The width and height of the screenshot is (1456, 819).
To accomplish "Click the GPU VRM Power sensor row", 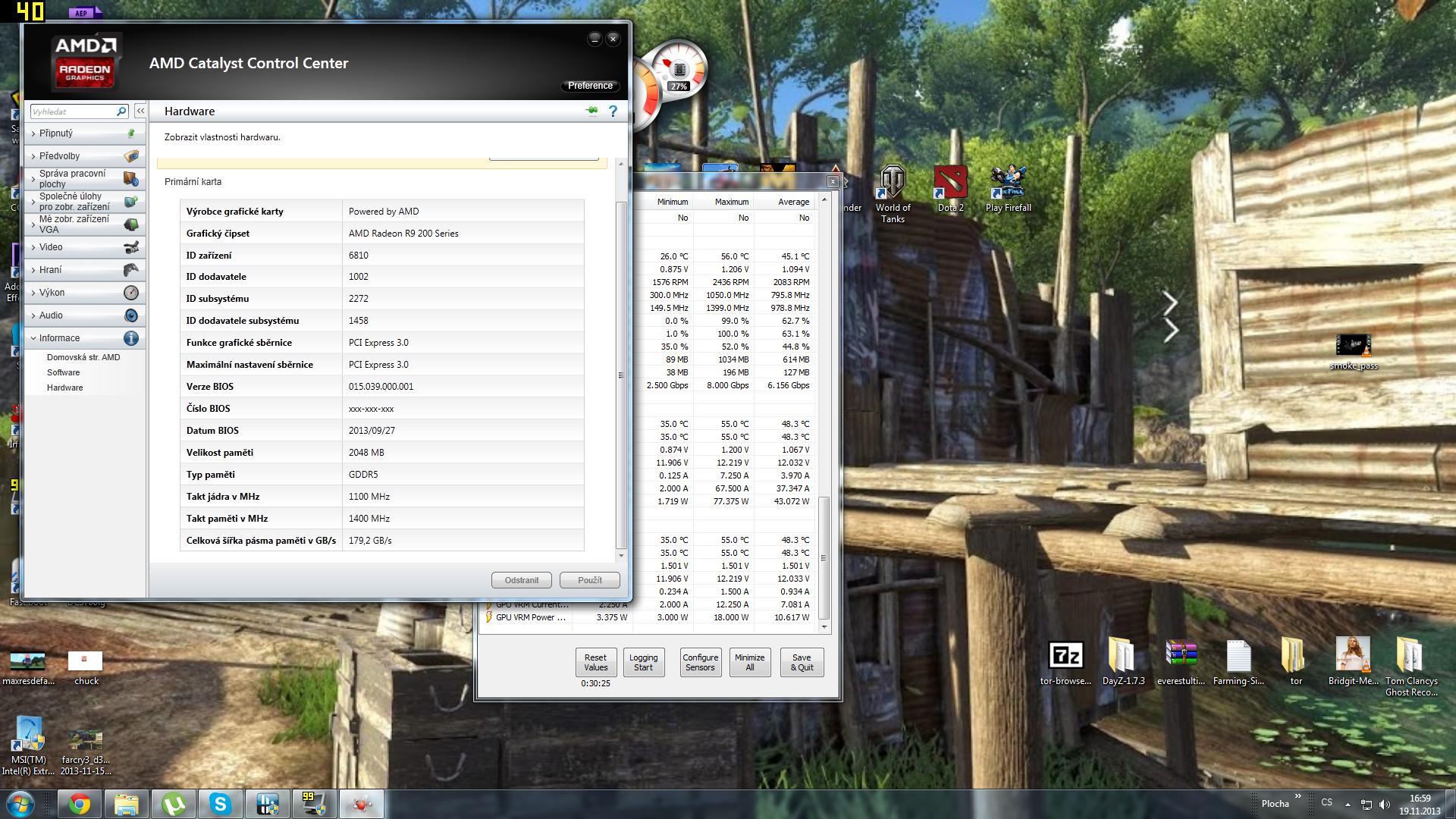I will pos(648,617).
